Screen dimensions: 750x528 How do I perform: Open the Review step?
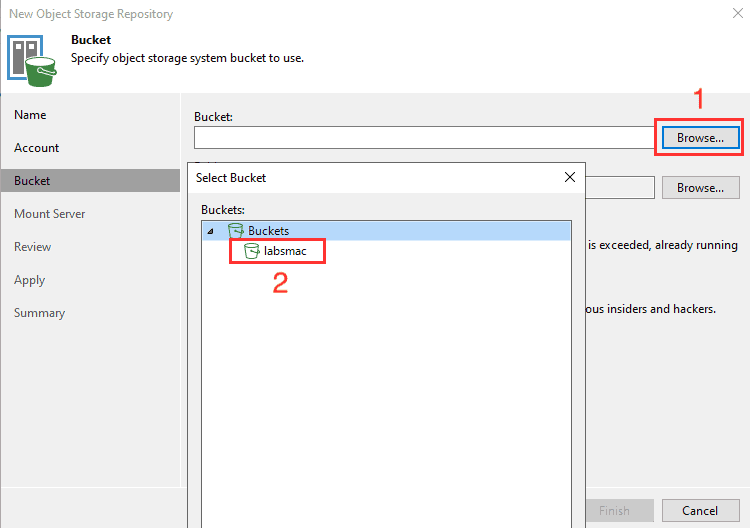tap(33, 247)
